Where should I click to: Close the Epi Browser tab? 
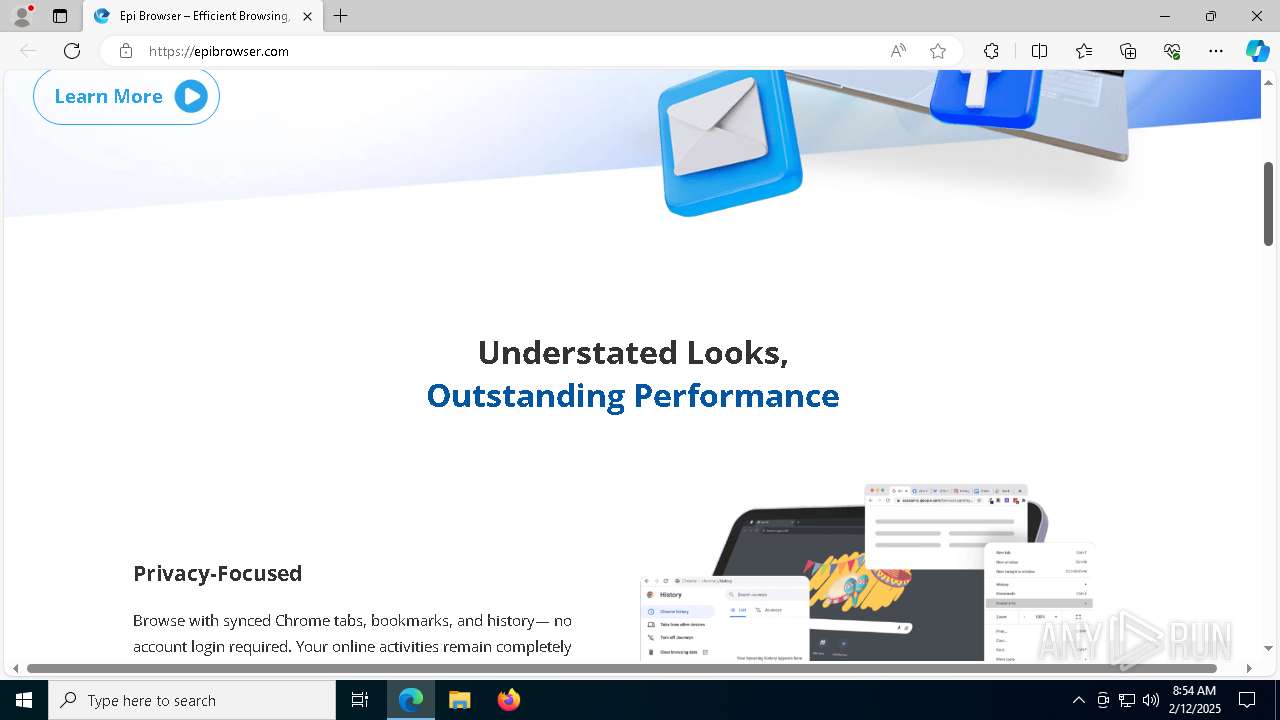pyautogui.click(x=307, y=16)
